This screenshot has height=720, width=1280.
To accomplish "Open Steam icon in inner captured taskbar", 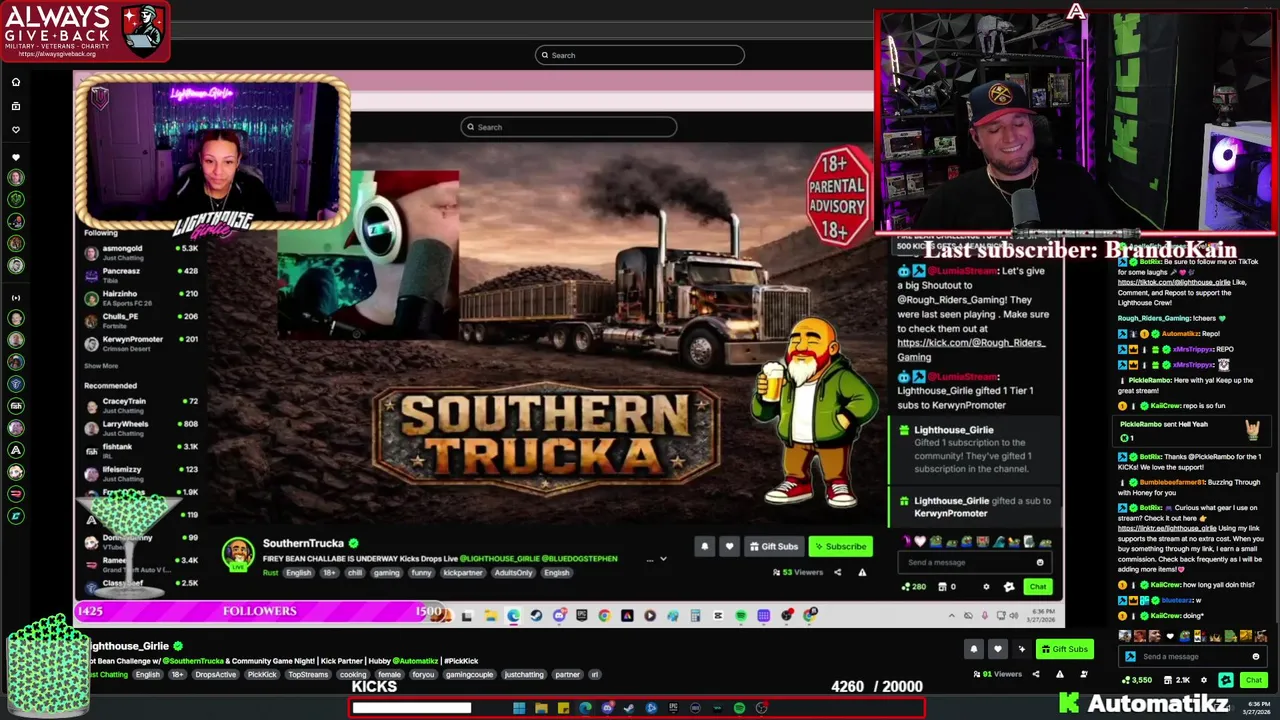I will pos(536,615).
